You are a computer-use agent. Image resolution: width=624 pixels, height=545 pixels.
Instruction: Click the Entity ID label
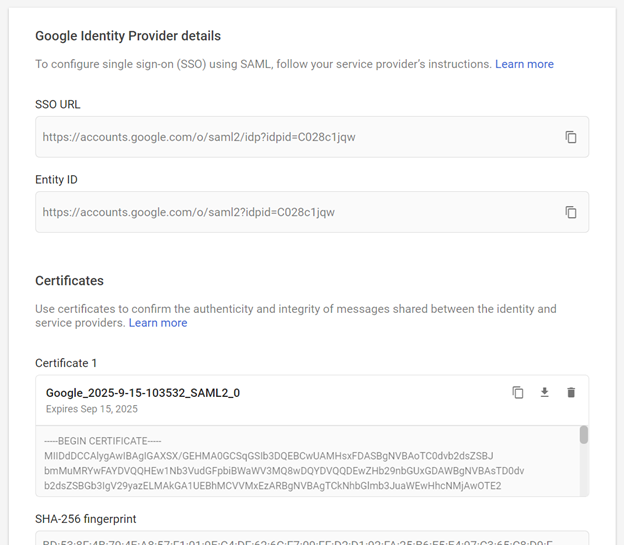coord(56,180)
